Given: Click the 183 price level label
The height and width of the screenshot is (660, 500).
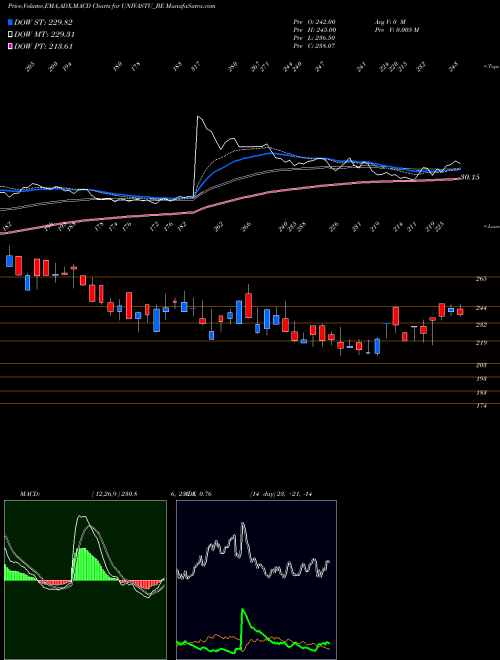Looking at the screenshot, I should 481,393.
